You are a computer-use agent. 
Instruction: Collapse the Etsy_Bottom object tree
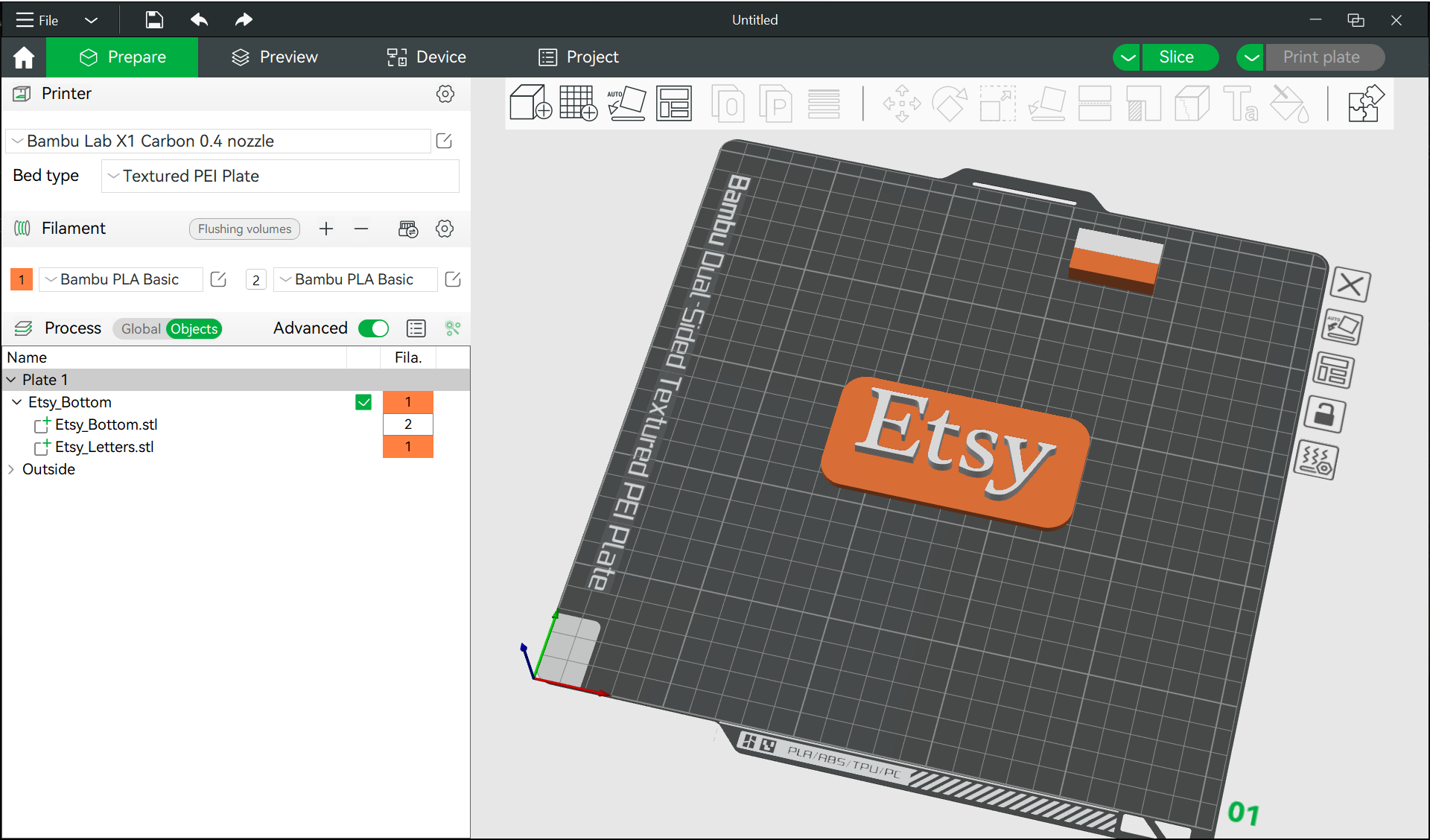16,402
